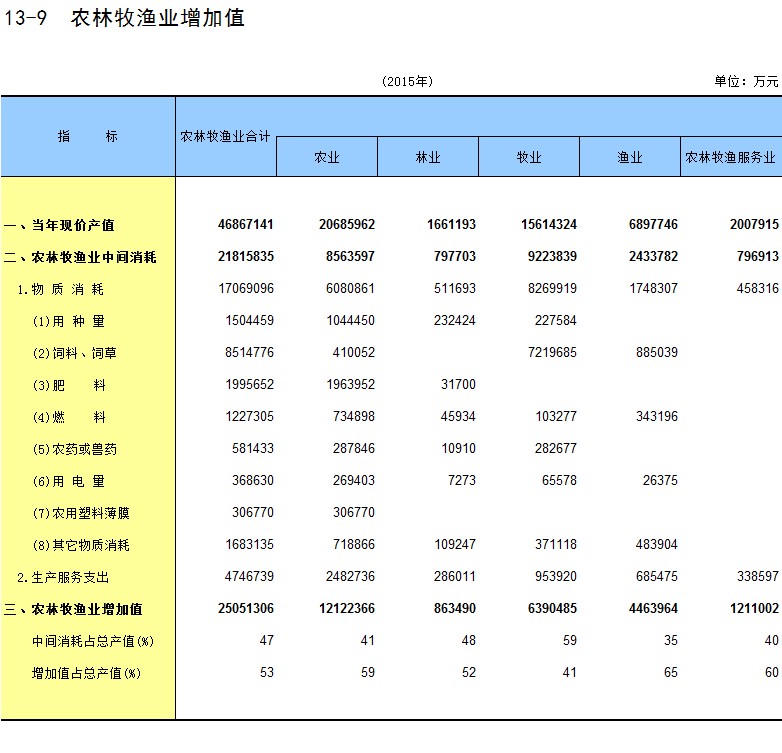Click the 林业 column header

(x=428, y=157)
